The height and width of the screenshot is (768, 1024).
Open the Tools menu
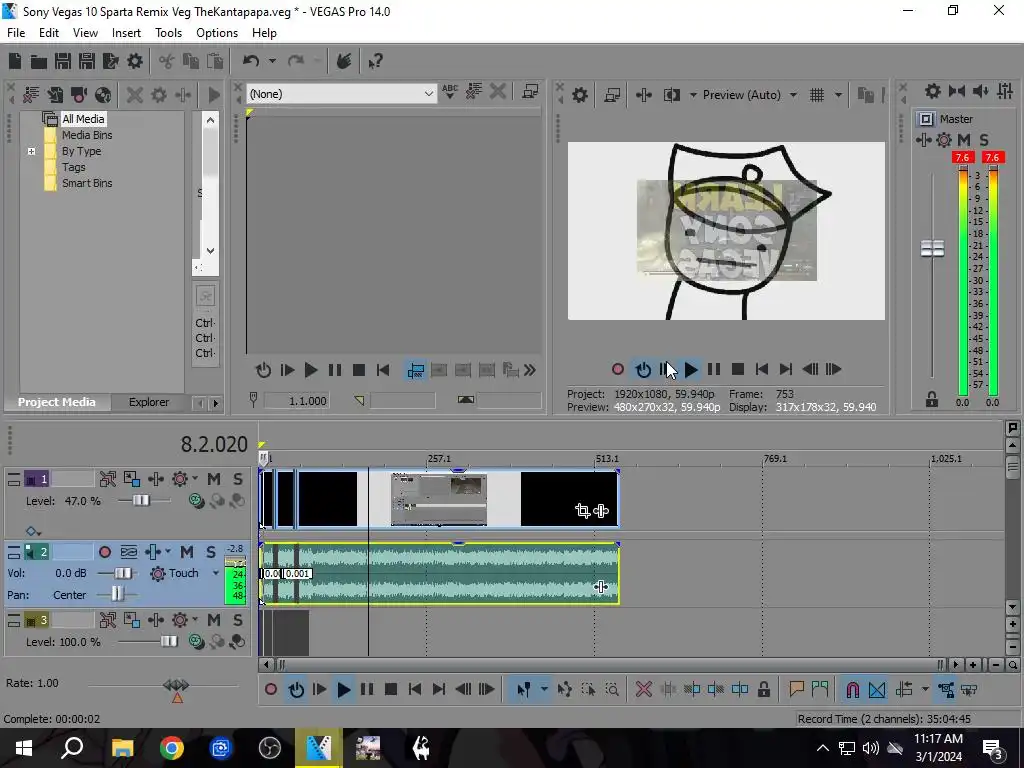168,33
